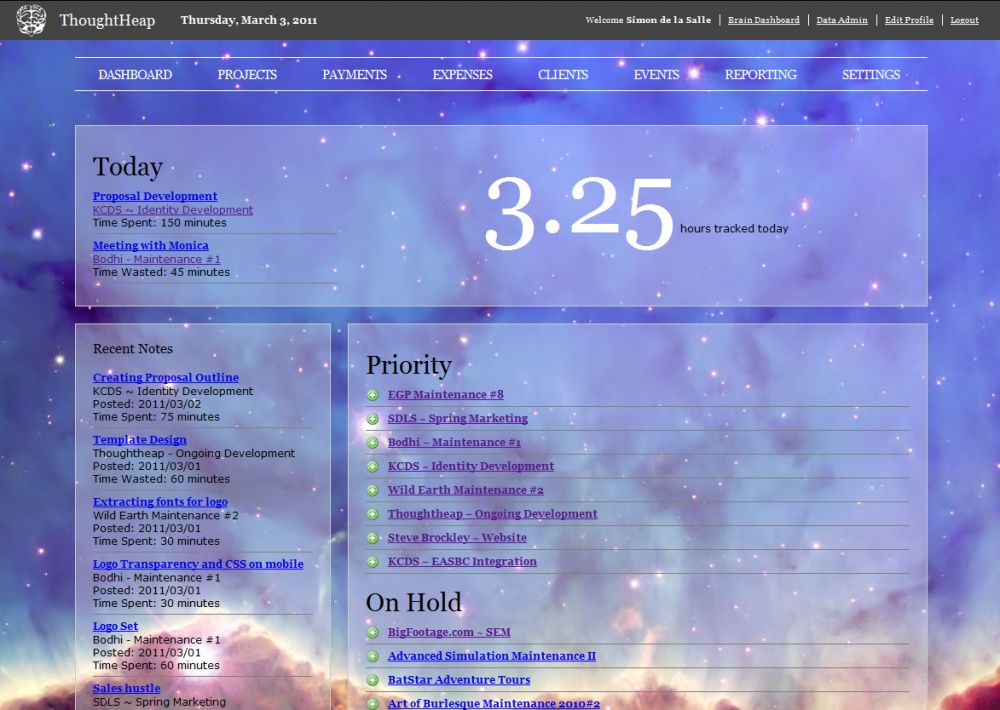The width and height of the screenshot is (1000, 710).
Task: Click 'Thursday, March 3, 2011' date text
Action: tap(249, 20)
